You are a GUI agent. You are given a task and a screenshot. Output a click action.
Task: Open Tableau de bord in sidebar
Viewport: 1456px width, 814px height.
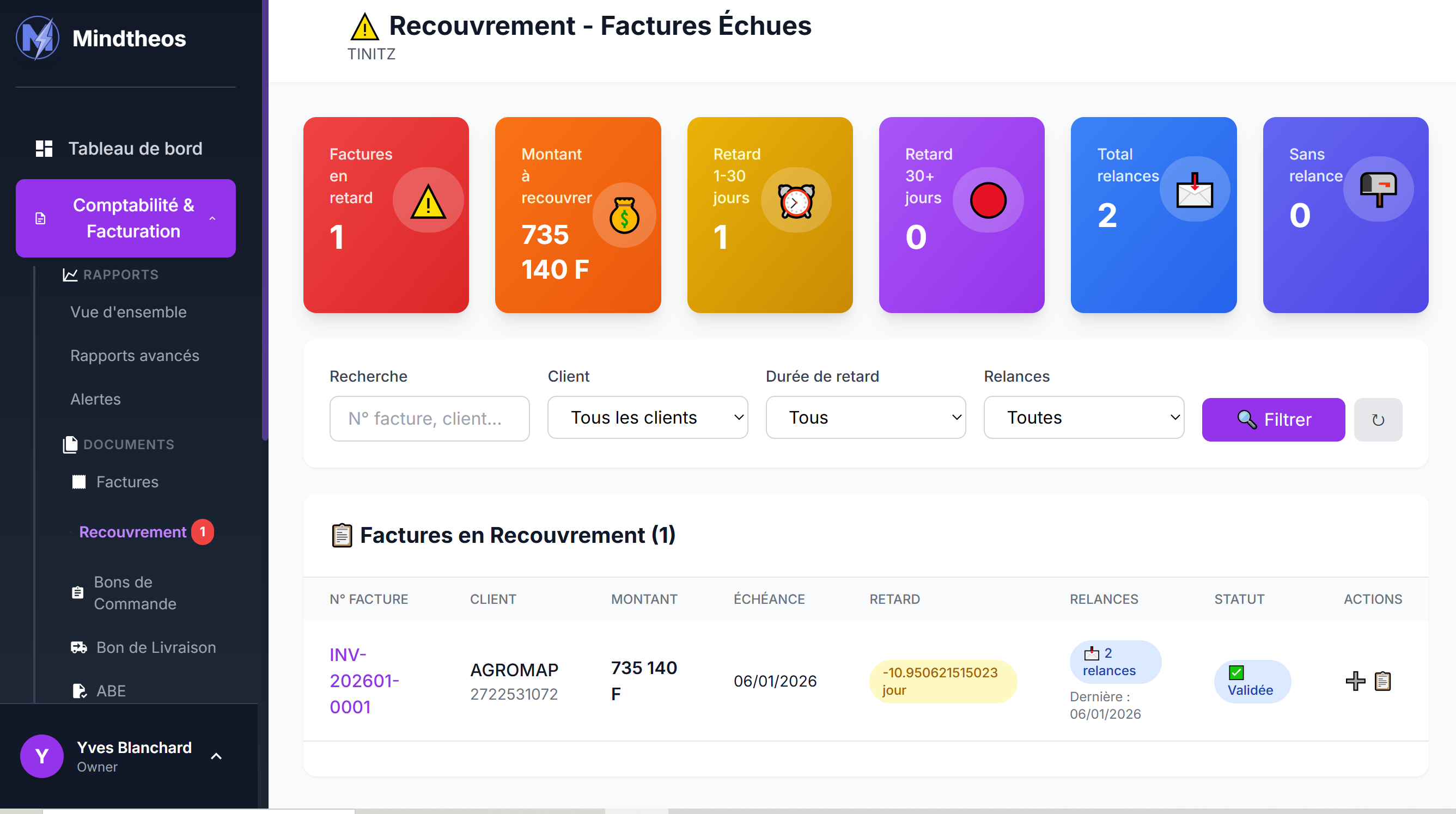(135, 149)
